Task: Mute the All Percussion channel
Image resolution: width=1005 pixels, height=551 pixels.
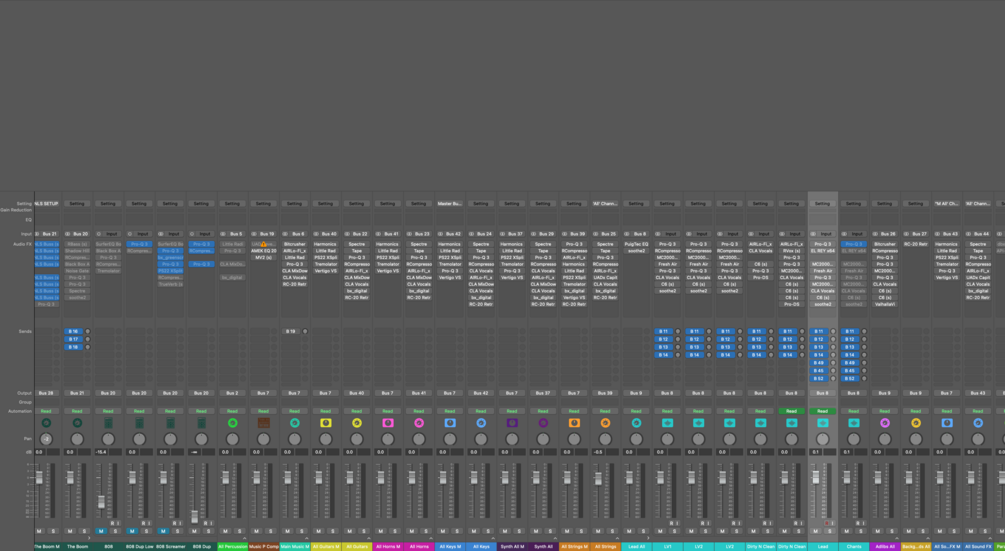Action: pos(226,531)
